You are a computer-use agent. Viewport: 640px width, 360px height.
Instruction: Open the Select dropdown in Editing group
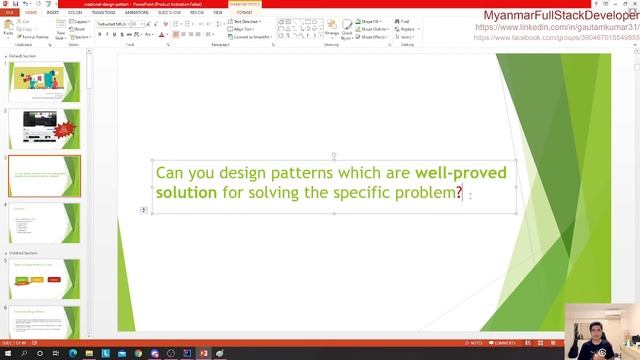click(405, 37)
